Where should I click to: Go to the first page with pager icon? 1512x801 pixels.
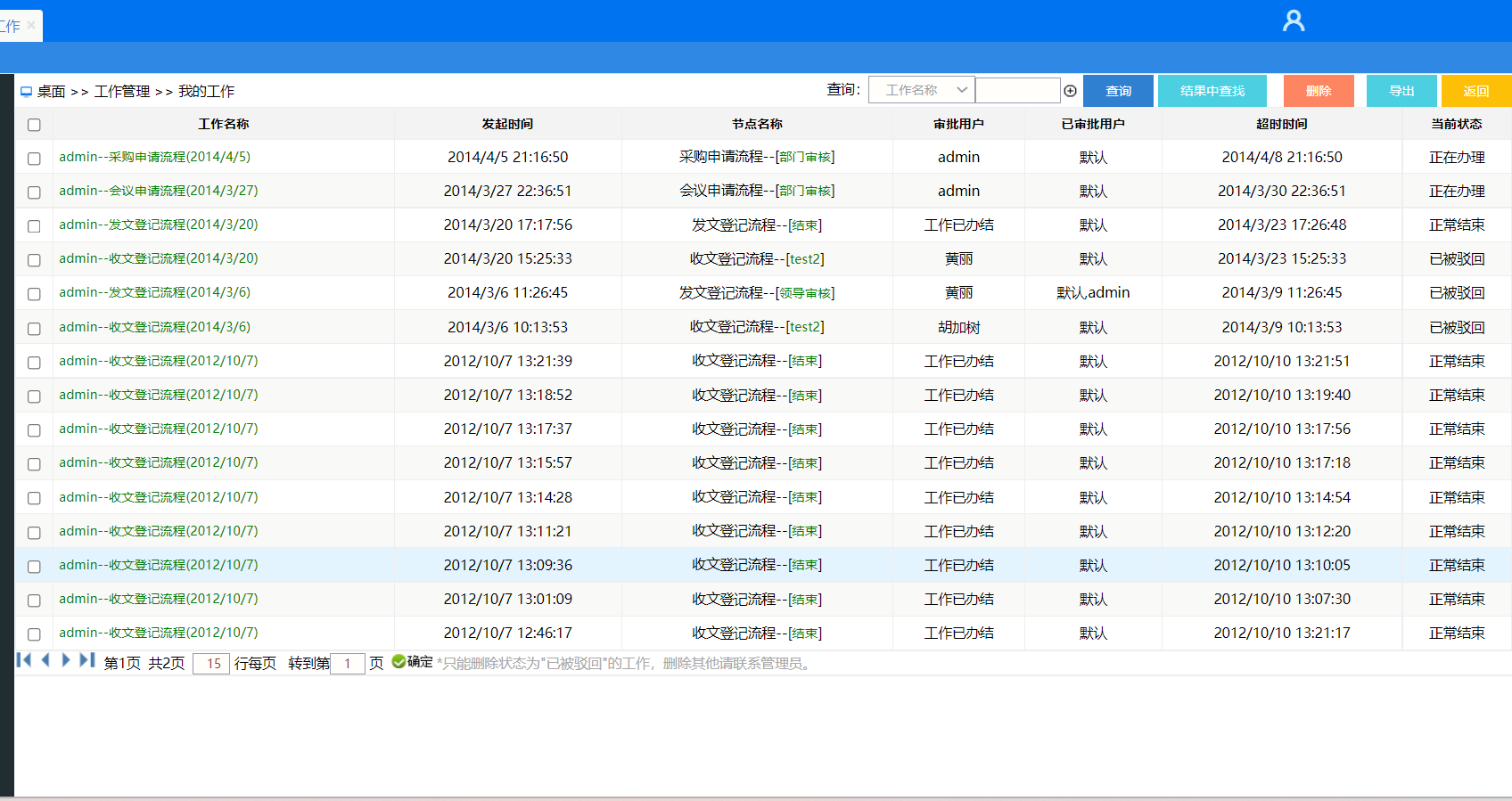tap(24, 660)
